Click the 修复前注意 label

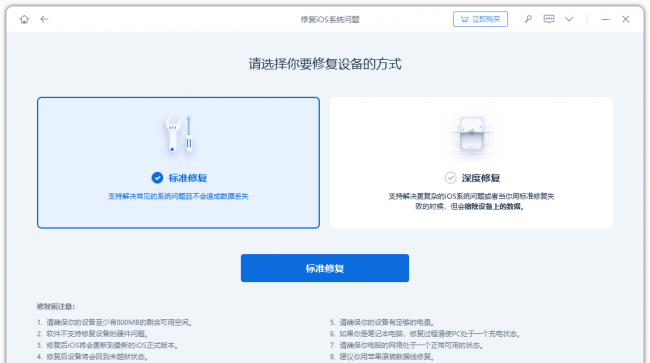tap(56, 307)
